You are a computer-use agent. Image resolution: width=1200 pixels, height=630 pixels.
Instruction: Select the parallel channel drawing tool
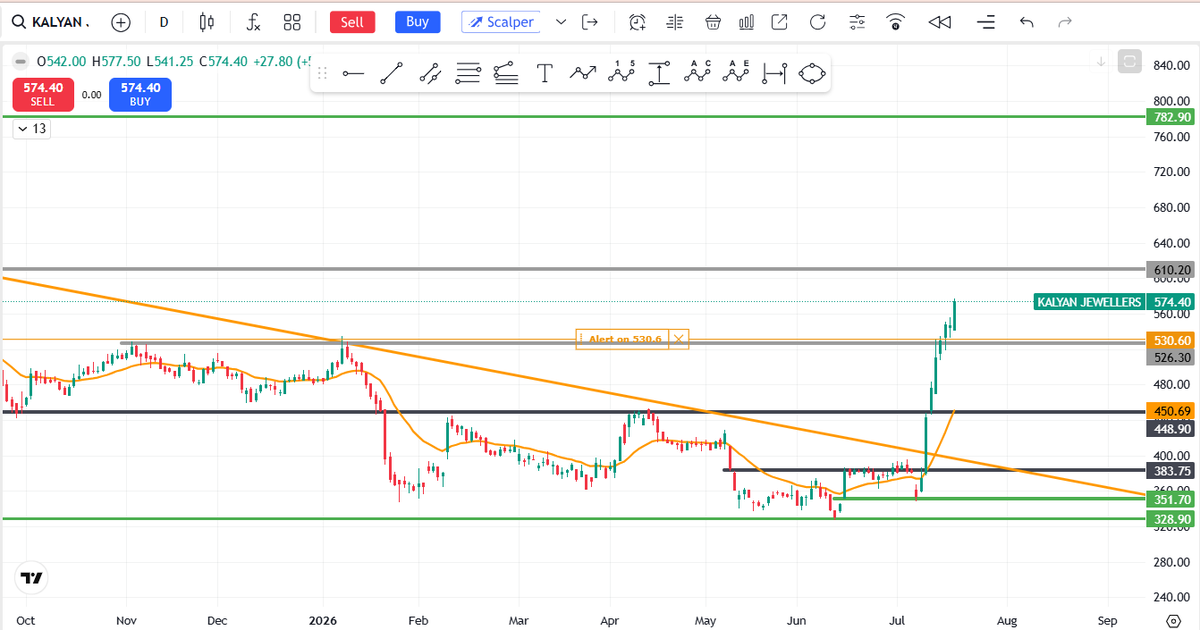(430, 73)
